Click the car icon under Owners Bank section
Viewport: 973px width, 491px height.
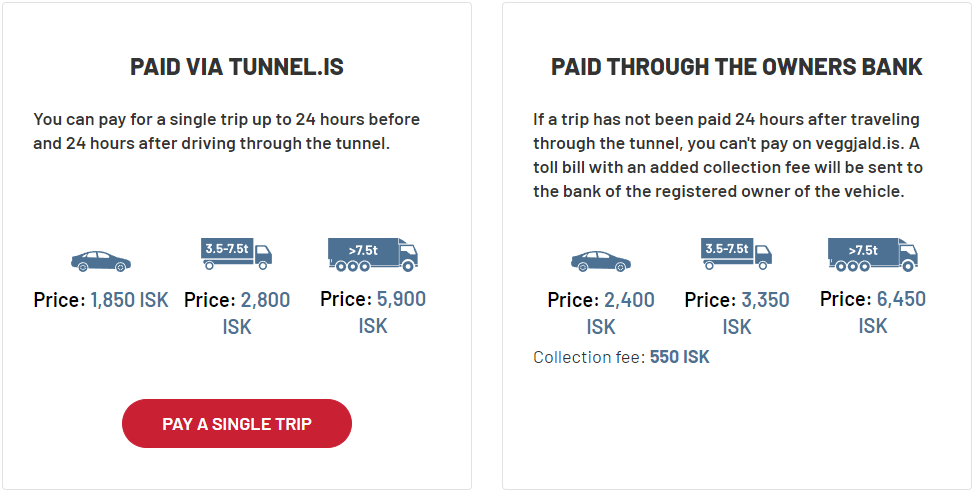600,261
